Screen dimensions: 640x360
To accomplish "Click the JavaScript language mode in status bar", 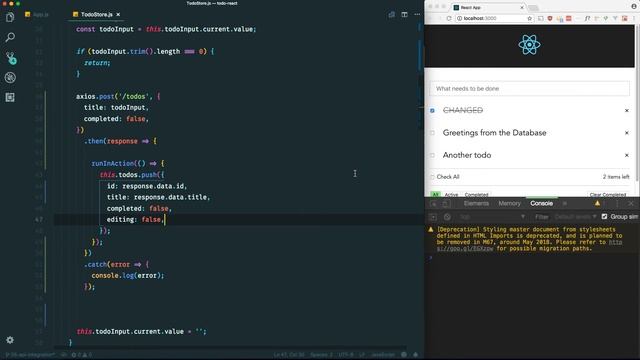I will click(383, 355).
